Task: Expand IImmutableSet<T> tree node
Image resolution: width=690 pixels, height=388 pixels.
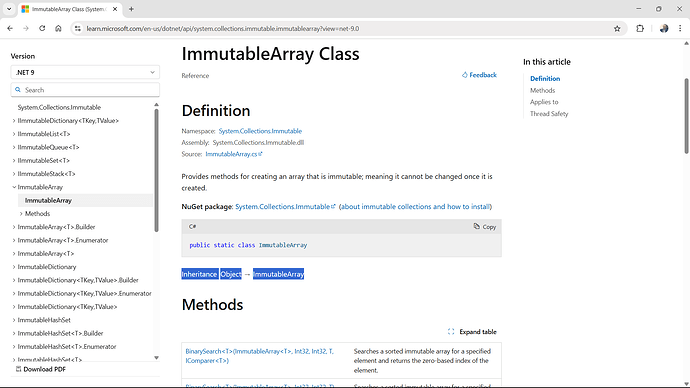Action: [14, 161]
